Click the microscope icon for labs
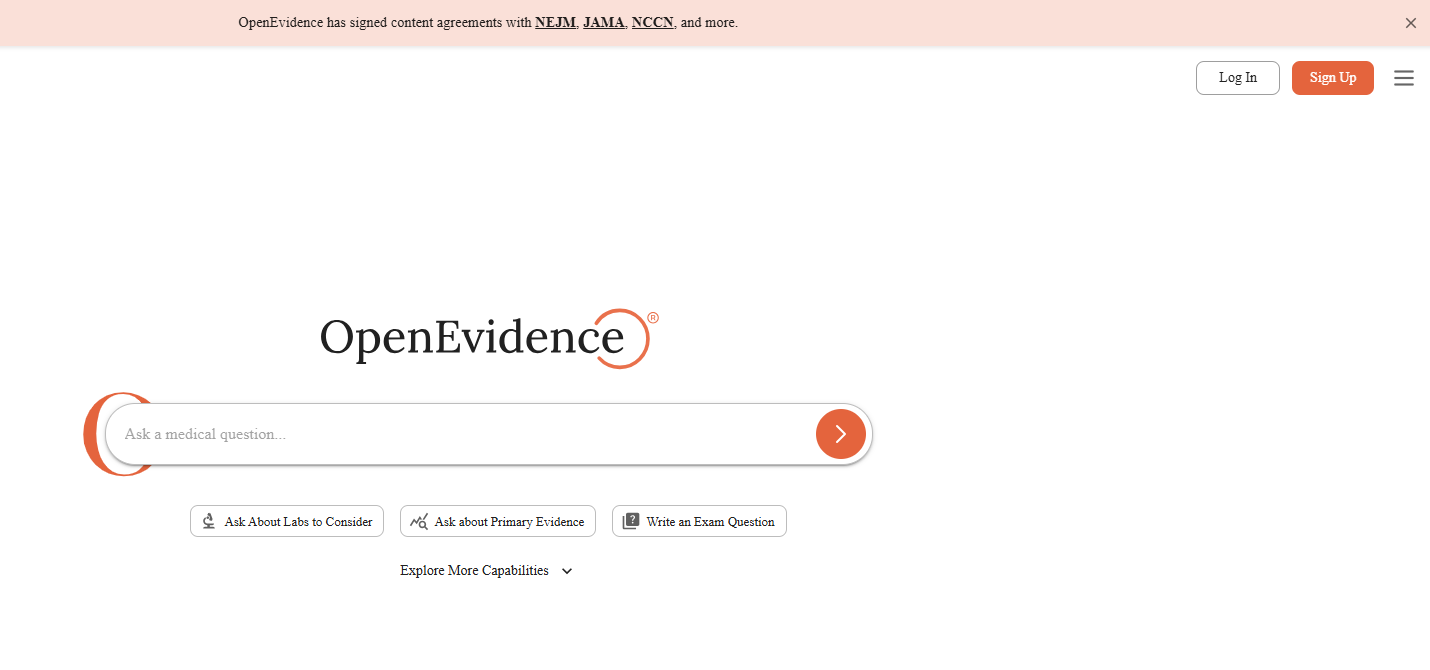This screenshot has height=670, width=1430. coord(209,521)
